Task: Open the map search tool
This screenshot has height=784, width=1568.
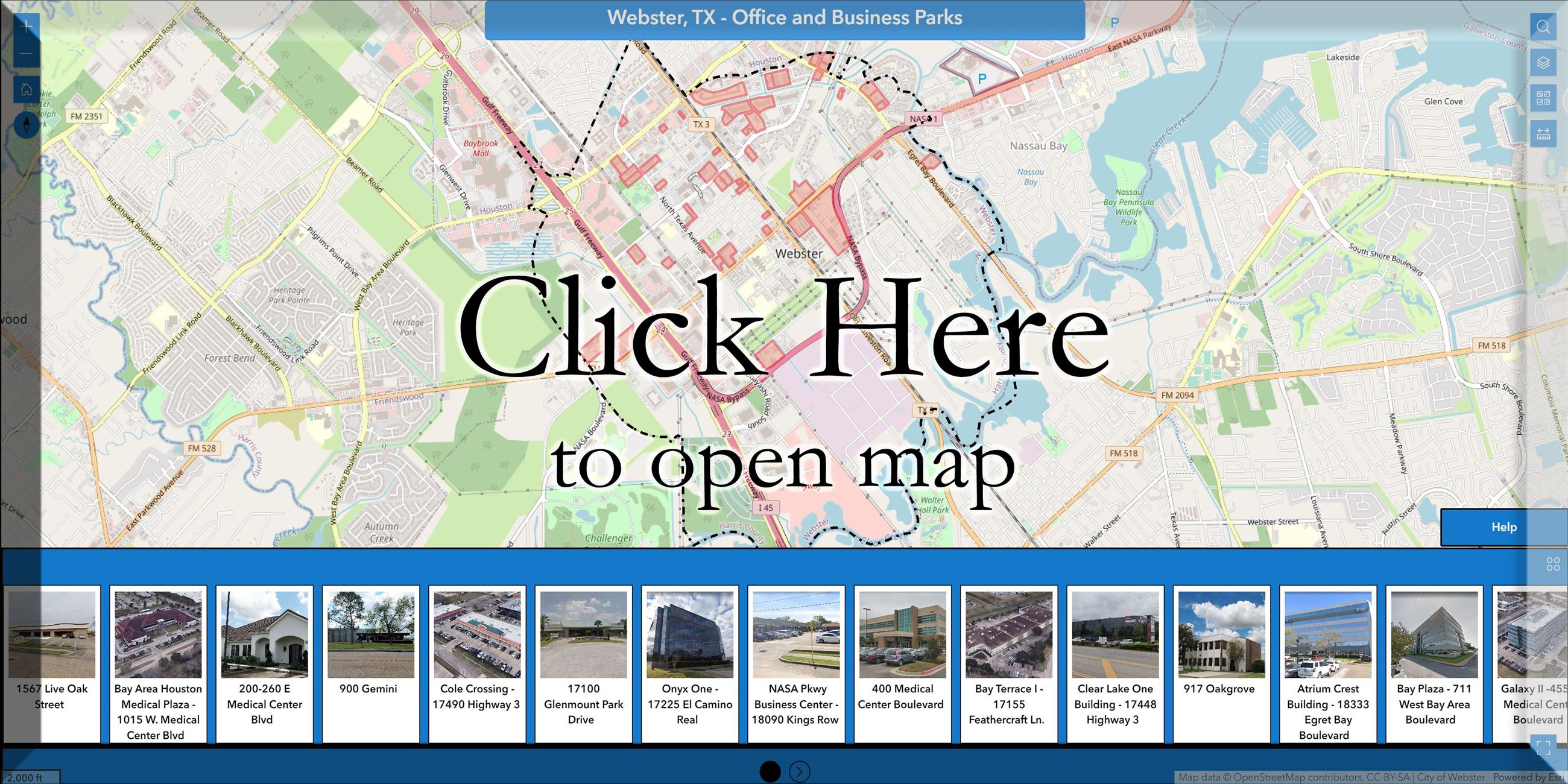Action: point(1544,26)
